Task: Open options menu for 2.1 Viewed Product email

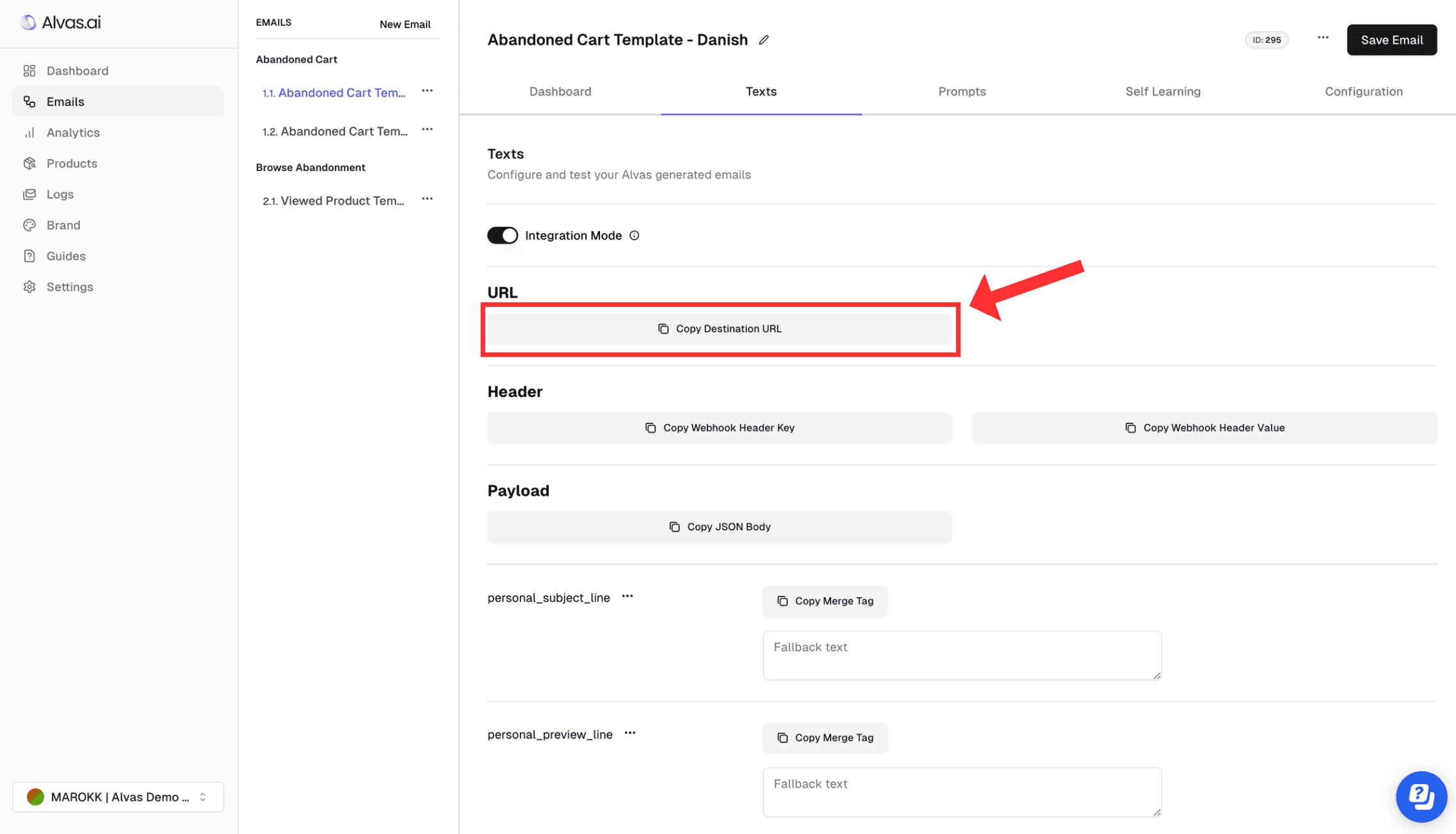Action: click(x=427, y=199)
